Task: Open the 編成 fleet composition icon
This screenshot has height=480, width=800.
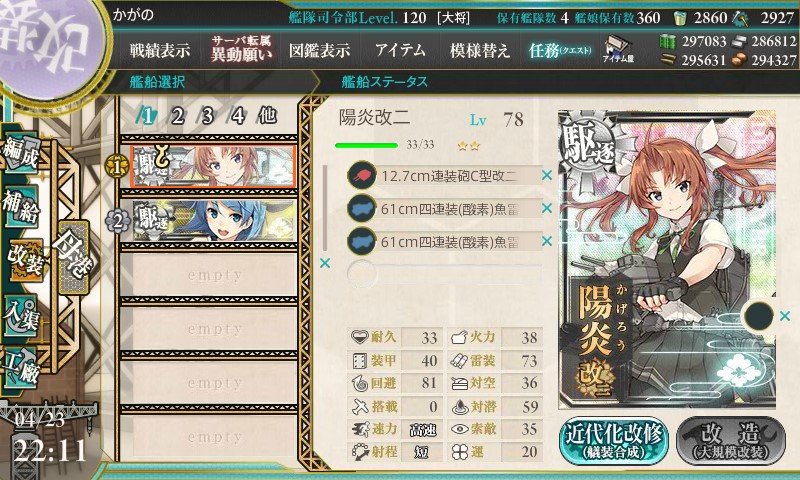Action: tap(21, 154)
